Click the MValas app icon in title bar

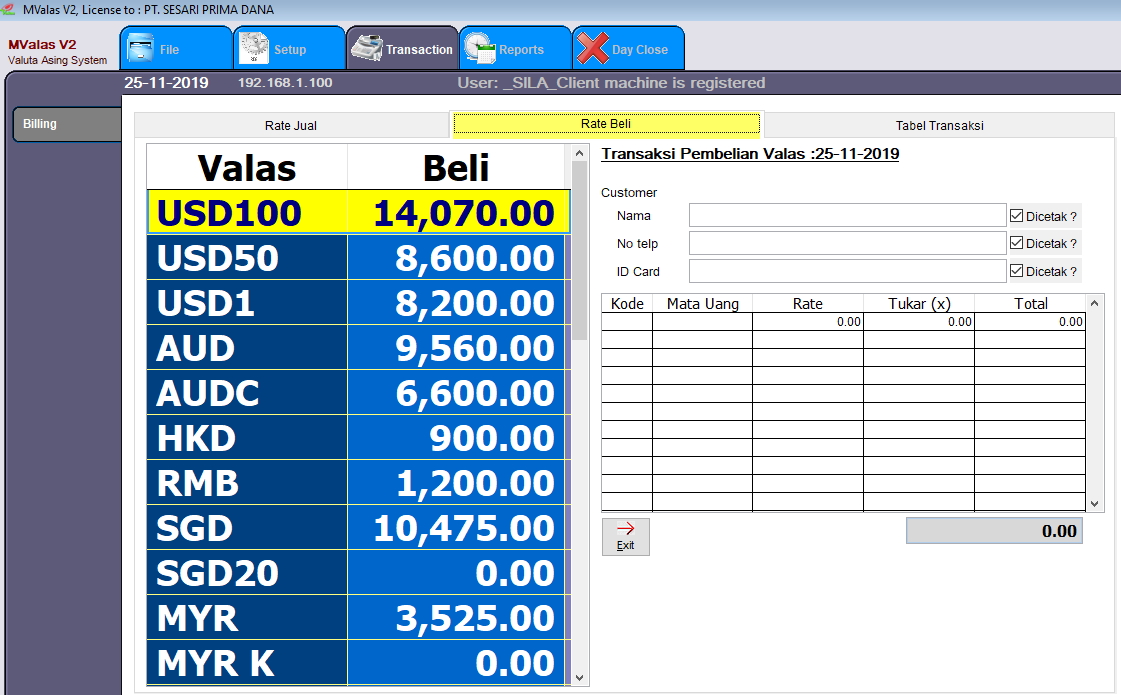click(9, 9)
